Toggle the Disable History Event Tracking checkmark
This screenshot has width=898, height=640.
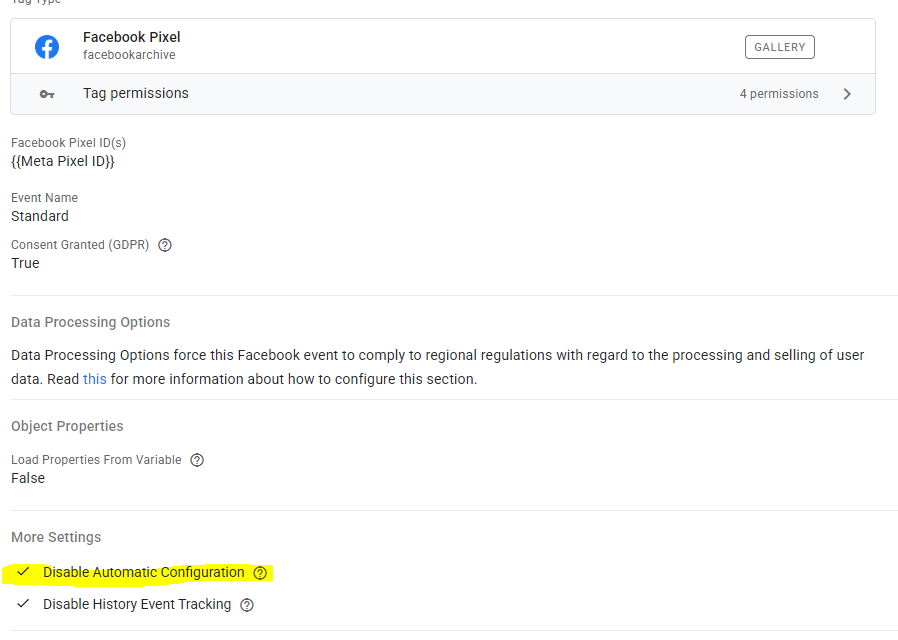pyautogui.click(x=24, y=605)
